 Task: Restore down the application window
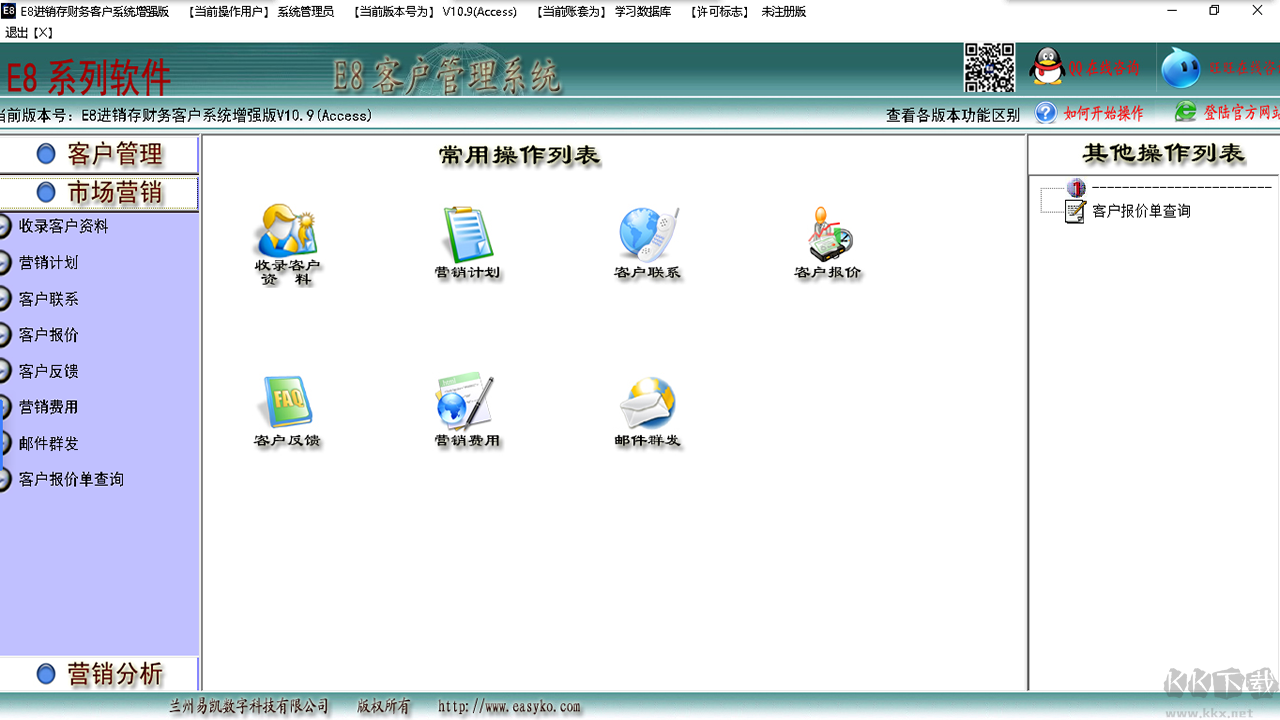[x=1214, y=11]
